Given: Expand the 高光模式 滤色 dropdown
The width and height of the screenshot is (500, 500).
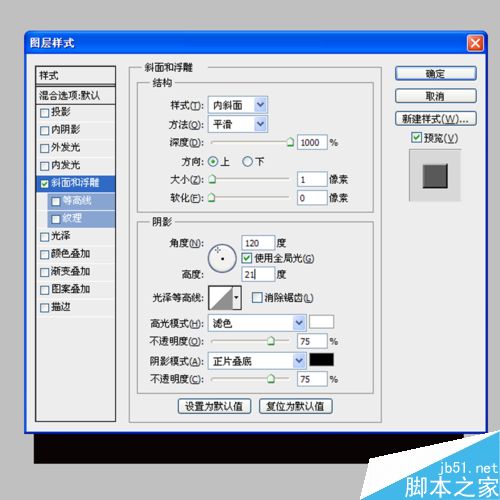Looking at the screenshot, I should pyautogui.click(x=257, y=323).
